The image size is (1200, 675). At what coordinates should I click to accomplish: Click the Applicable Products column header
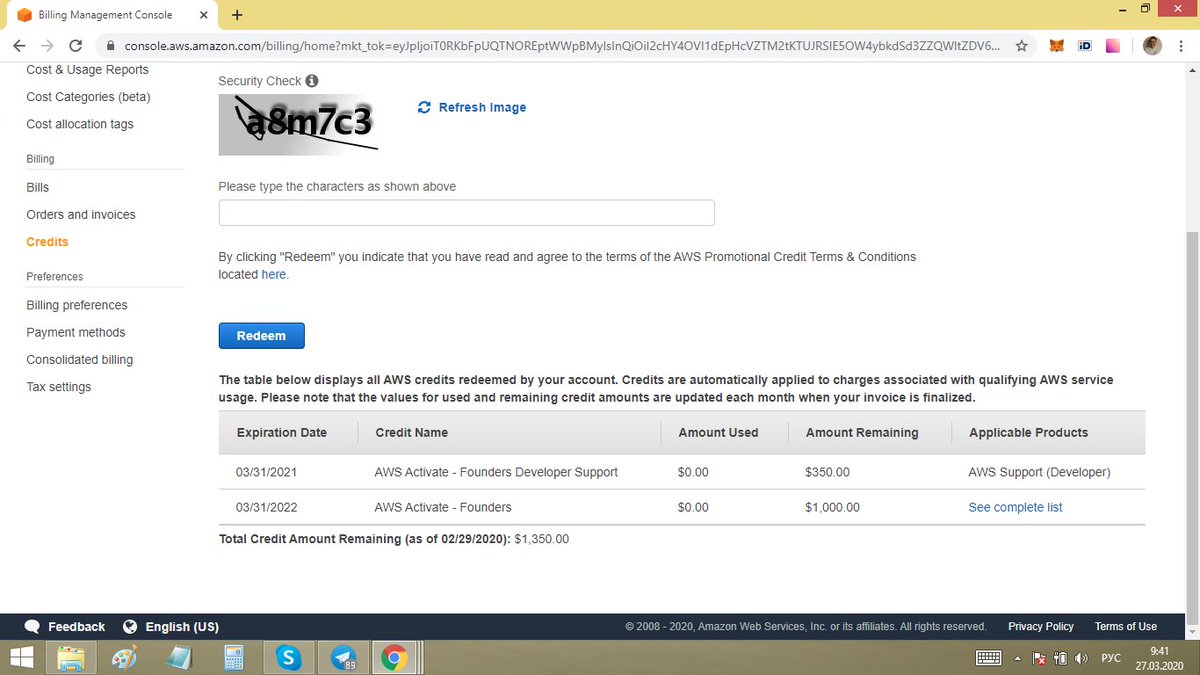click(1028, 433)
